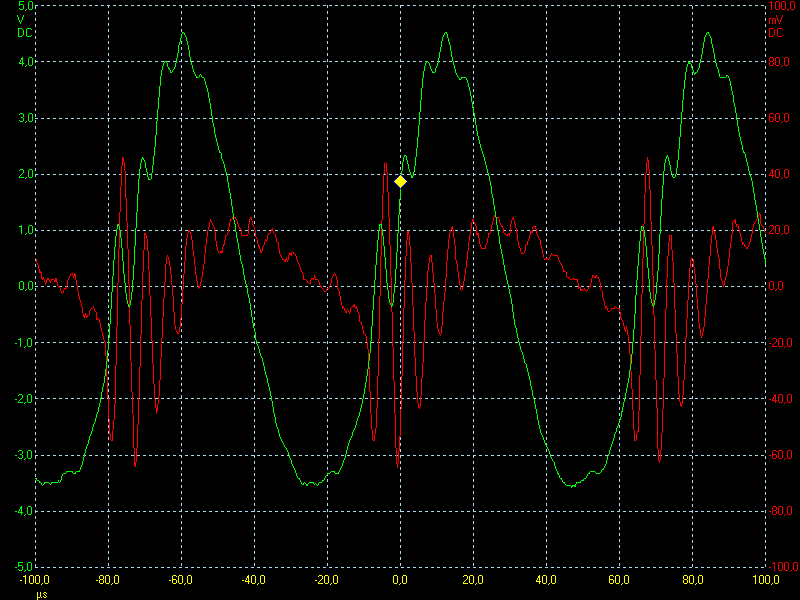Click "1.0" on the green left axis
This screenshot has width=800, height=600.
26,230
